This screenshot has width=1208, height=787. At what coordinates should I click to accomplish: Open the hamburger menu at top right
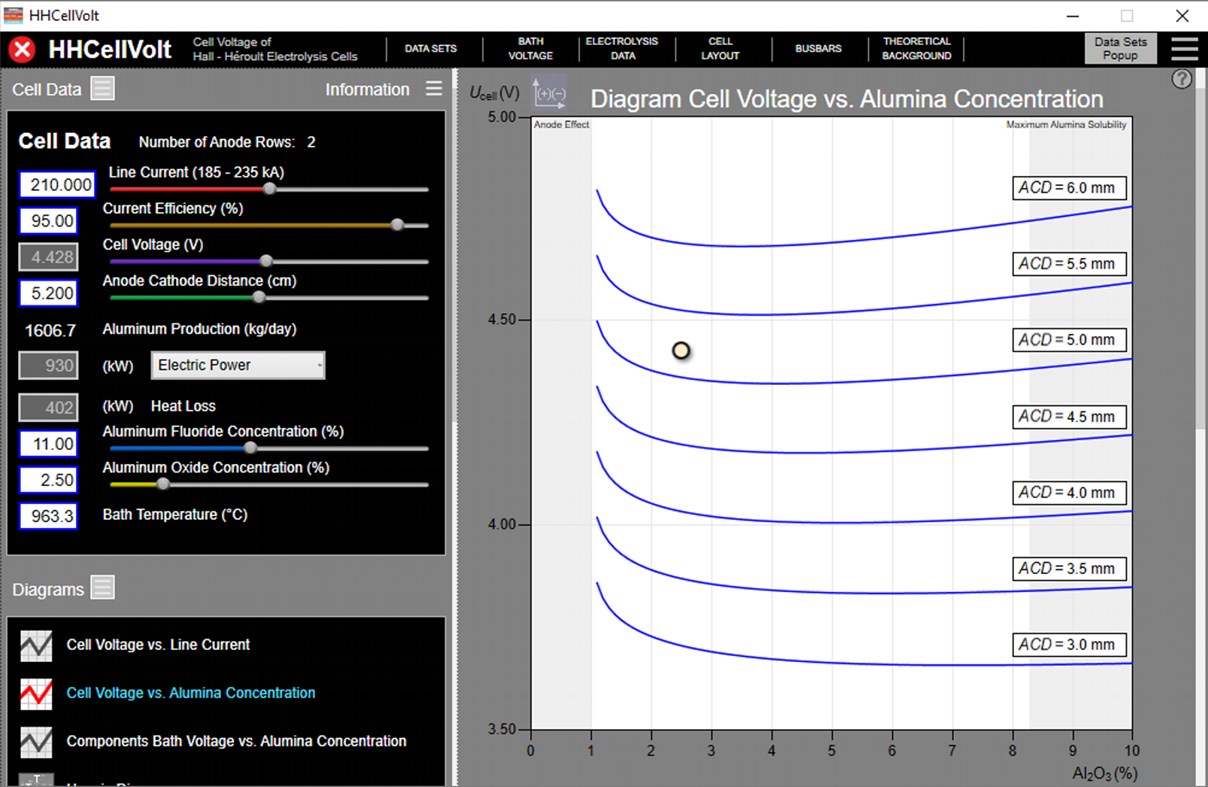(x=1184, y=48)
